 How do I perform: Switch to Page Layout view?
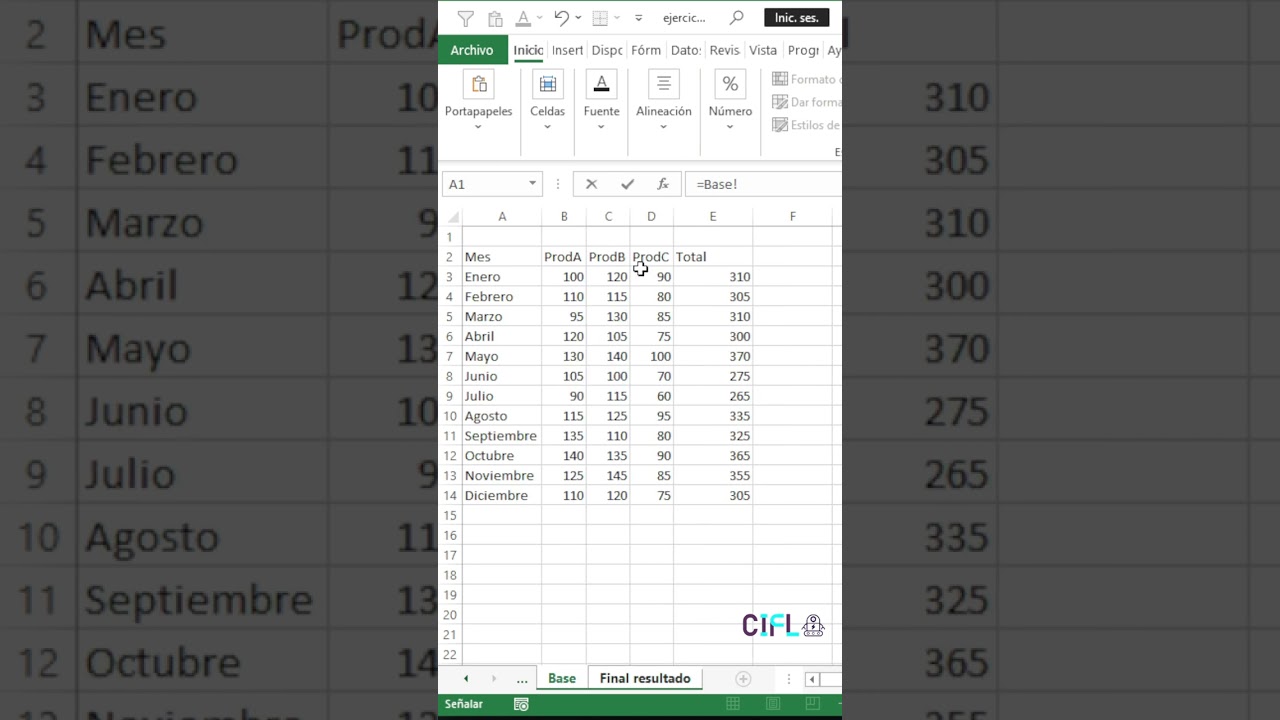click(x=773, y=704)
